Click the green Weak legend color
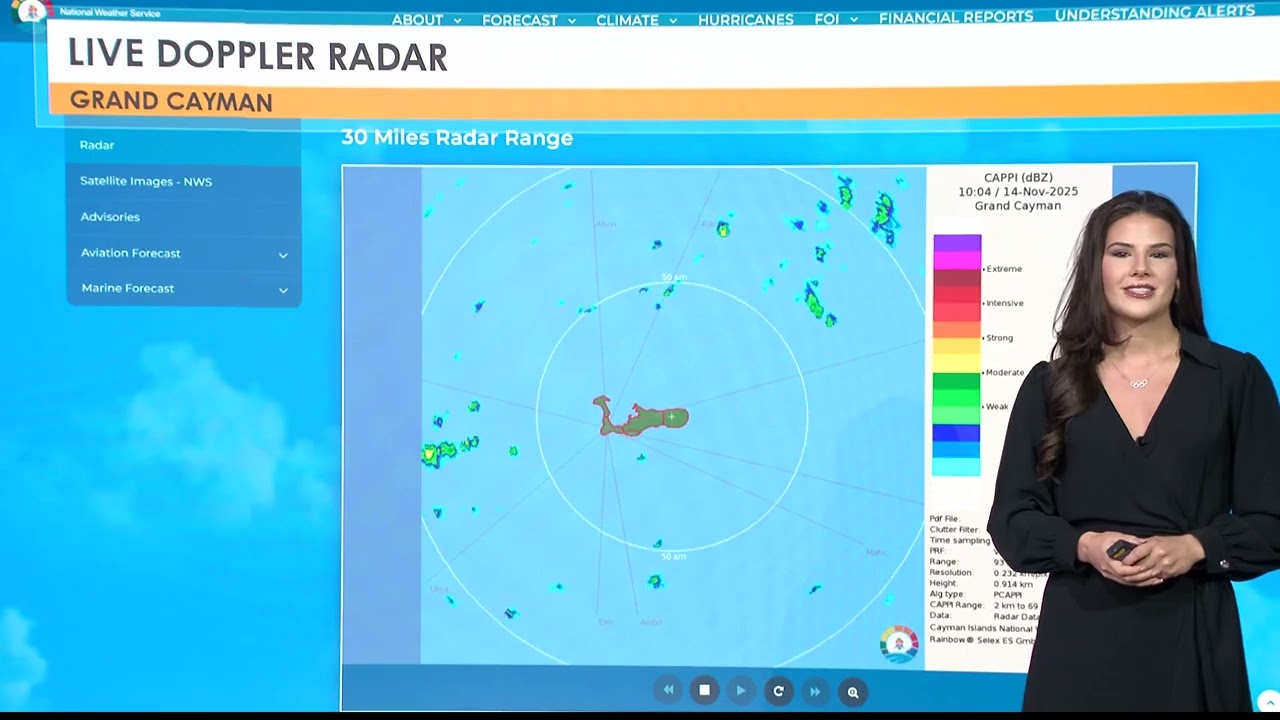The width and height of the screenshot is (1280, 720). click(x=957, y=406)
